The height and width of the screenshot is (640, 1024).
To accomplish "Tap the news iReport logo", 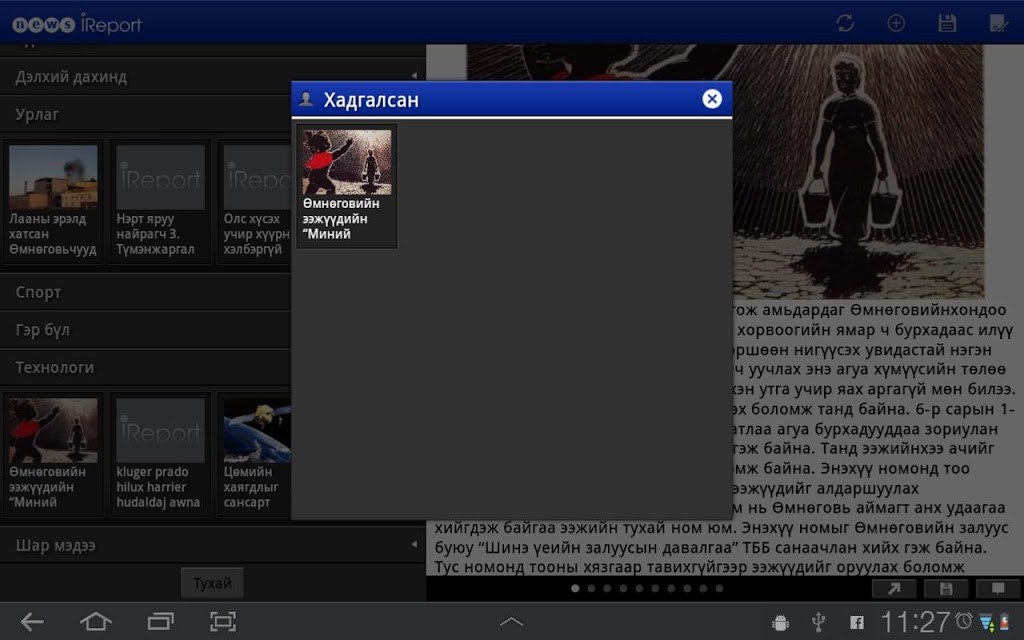I will (76, 24).
